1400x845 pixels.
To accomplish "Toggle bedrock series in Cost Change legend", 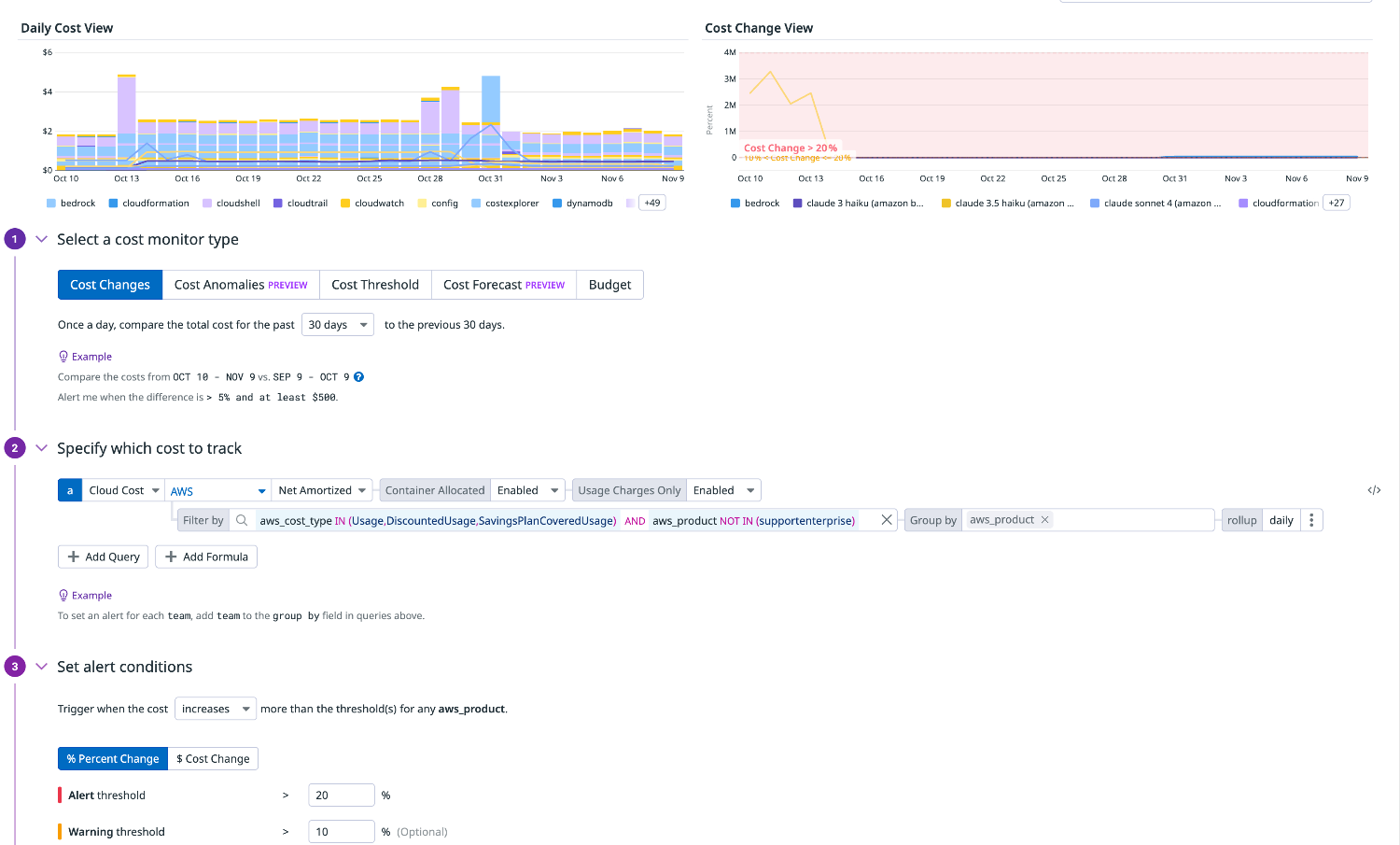I will 754,204.
